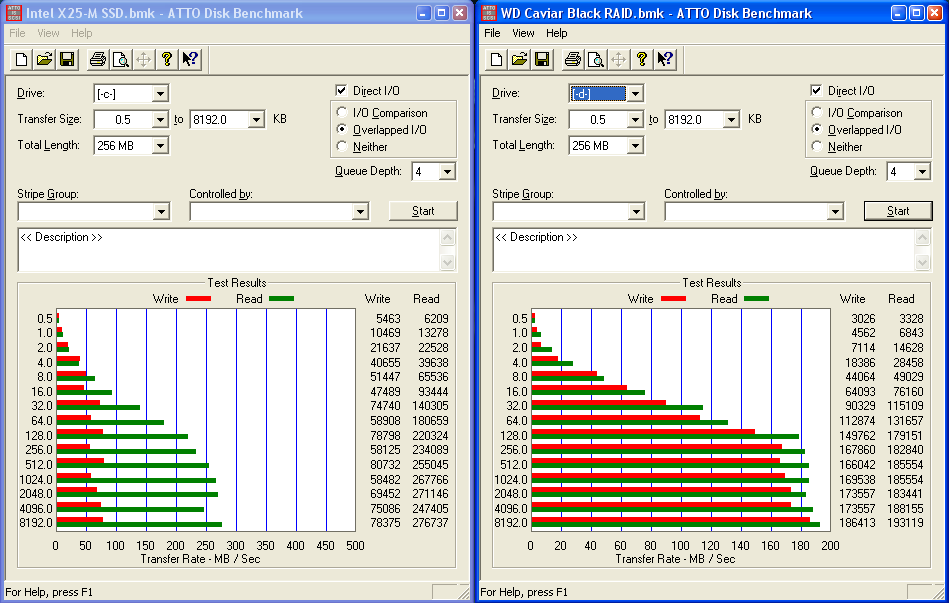Save icon in Intel X25-M window toolbar

67,59
